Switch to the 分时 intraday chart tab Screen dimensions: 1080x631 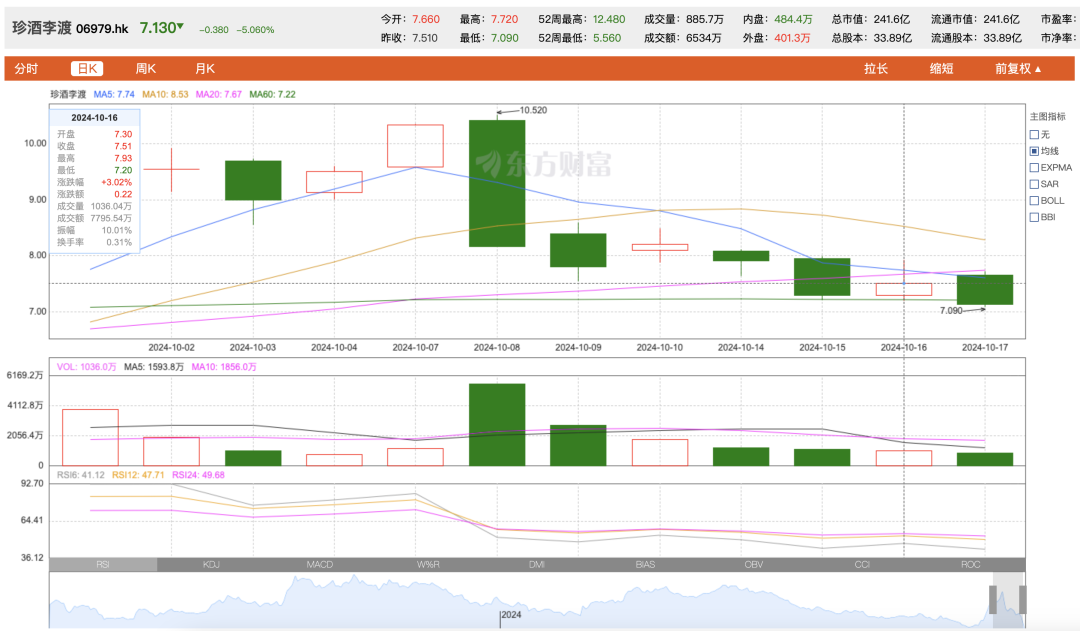[x=26, y=69]
